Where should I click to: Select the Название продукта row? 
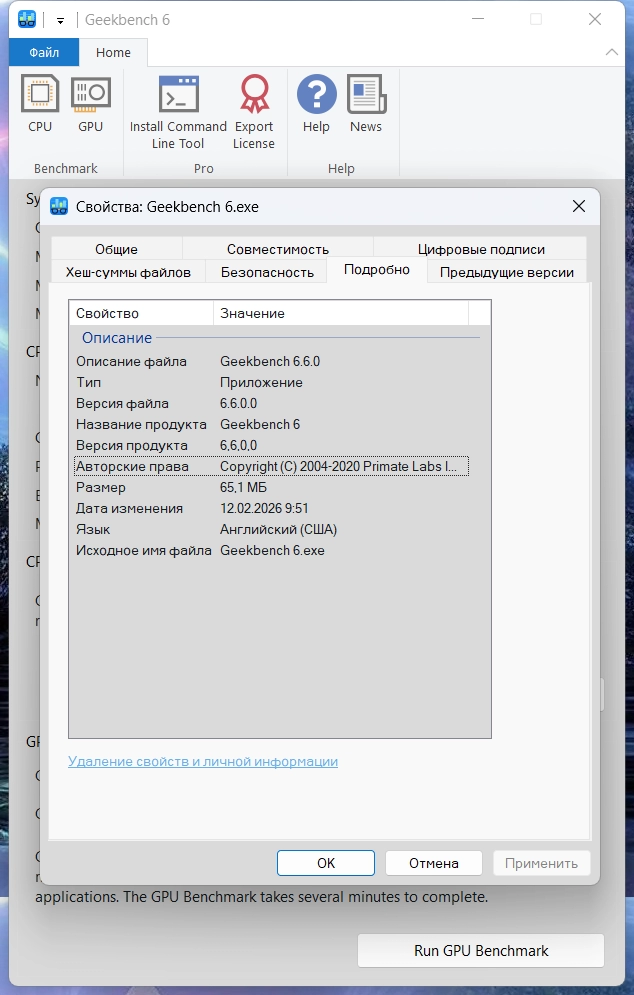click(x=272, y=424)
